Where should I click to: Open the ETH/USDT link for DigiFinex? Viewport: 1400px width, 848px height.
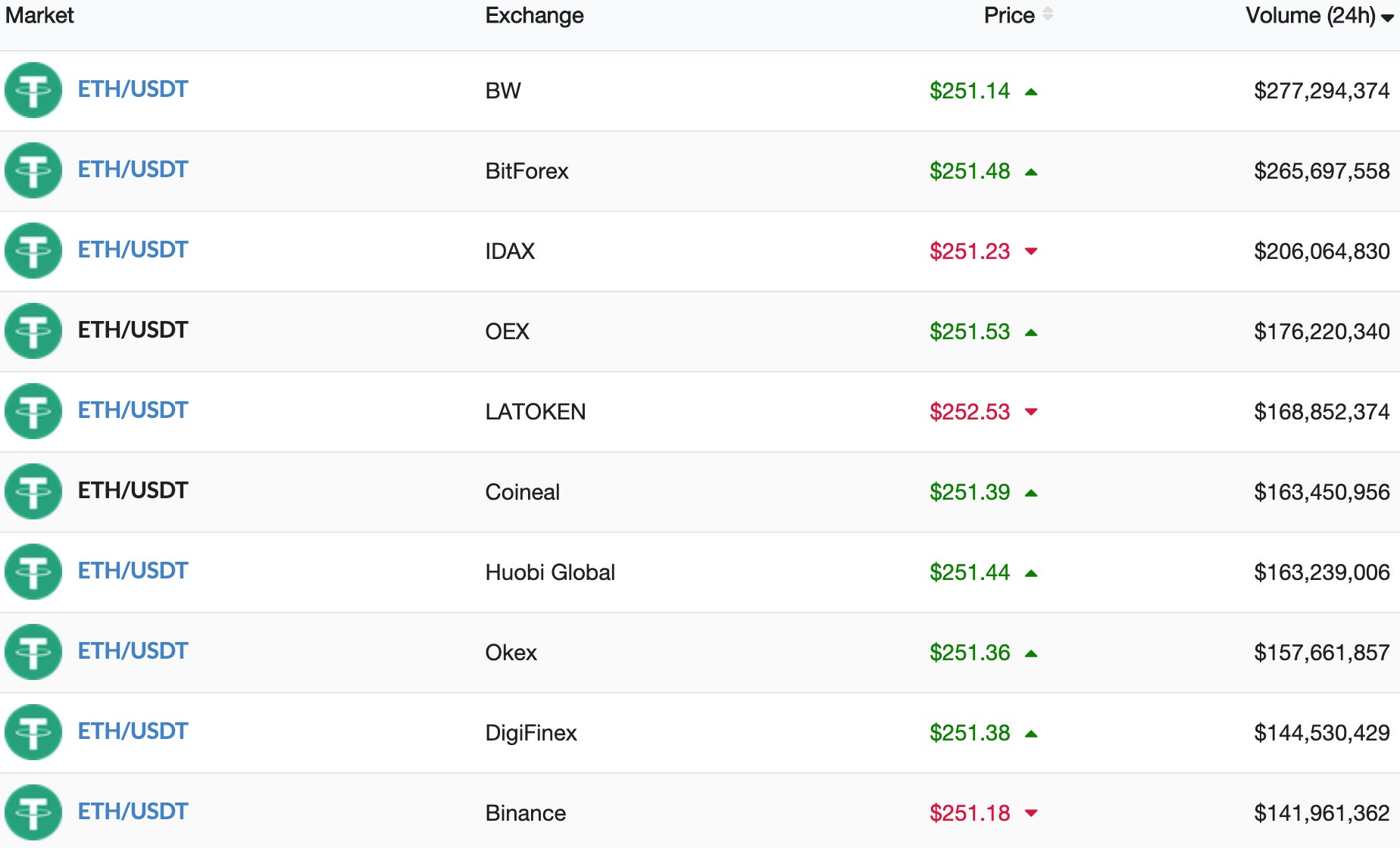coord(133,731)
